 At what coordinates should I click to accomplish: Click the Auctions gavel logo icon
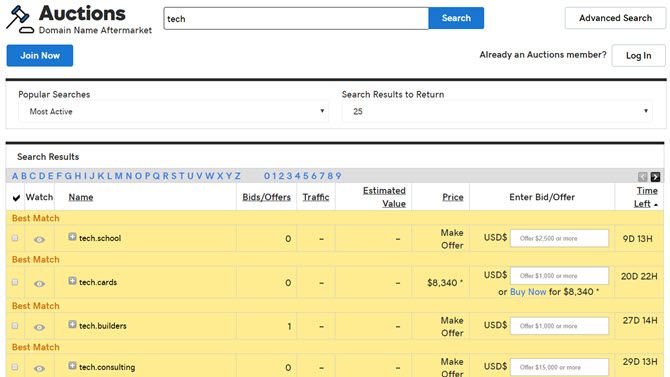20,19
